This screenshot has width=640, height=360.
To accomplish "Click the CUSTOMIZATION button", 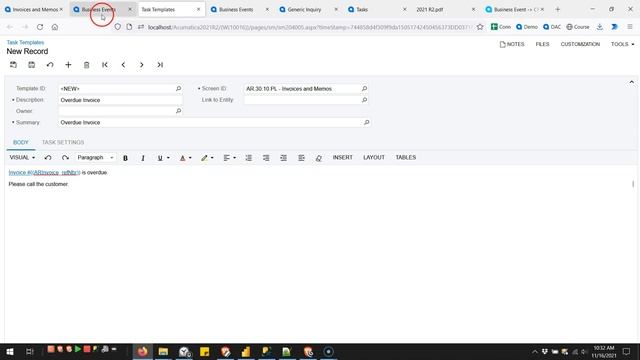I will 580,44.
